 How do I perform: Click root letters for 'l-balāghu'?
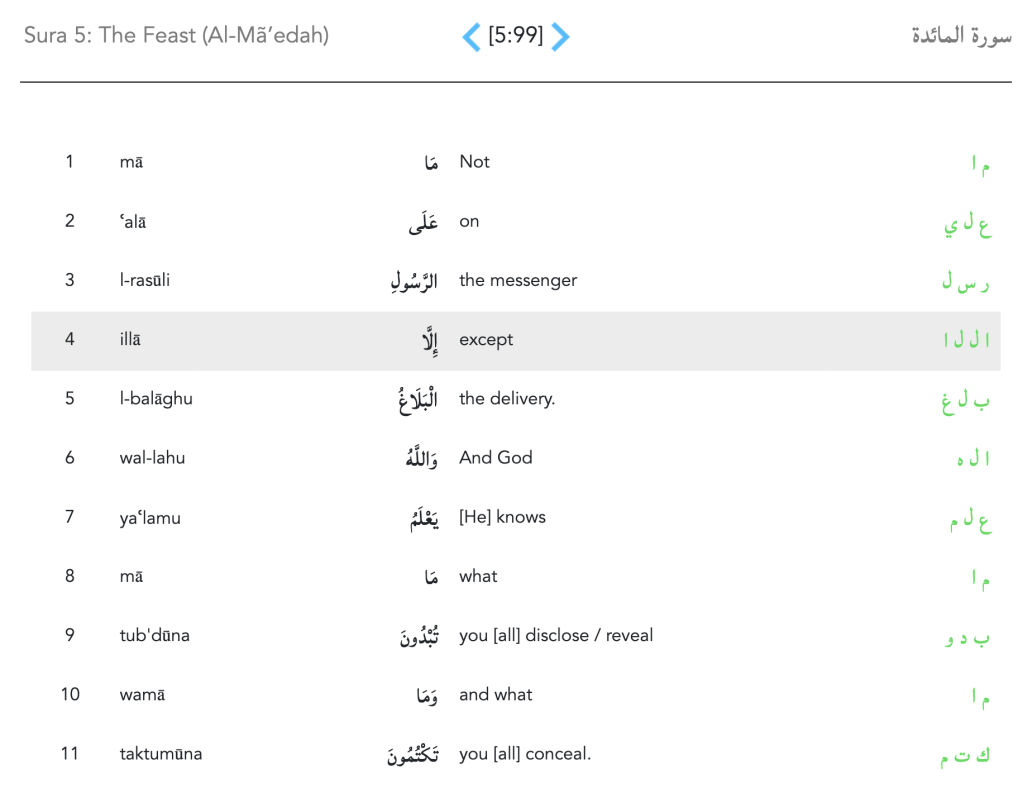pos(965,402)
